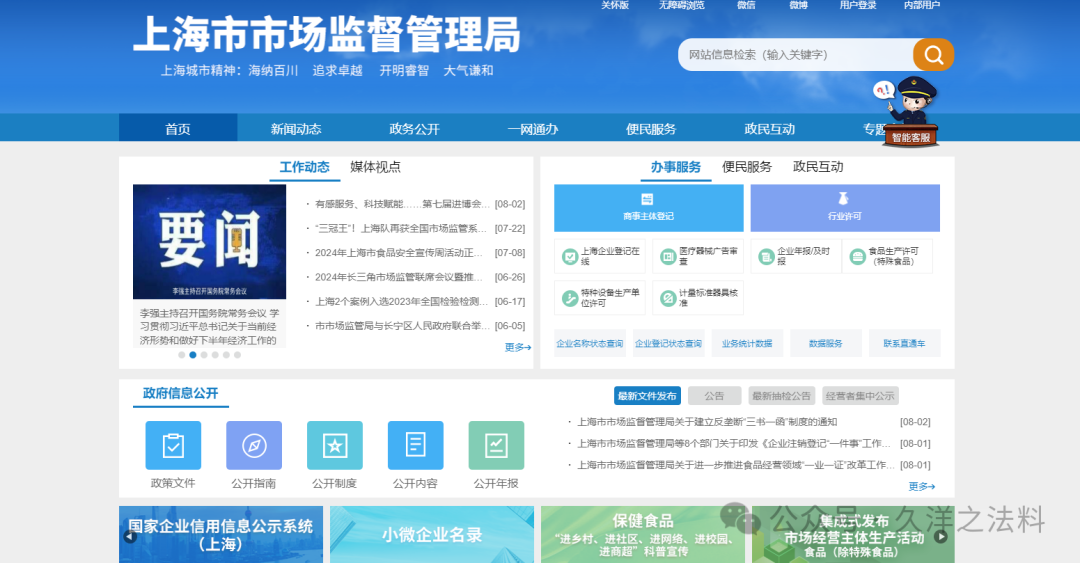The height and width of the screenshot is (563, 1080).
Task: Select the 食品生产许可 service button
Action: point(887,257)
